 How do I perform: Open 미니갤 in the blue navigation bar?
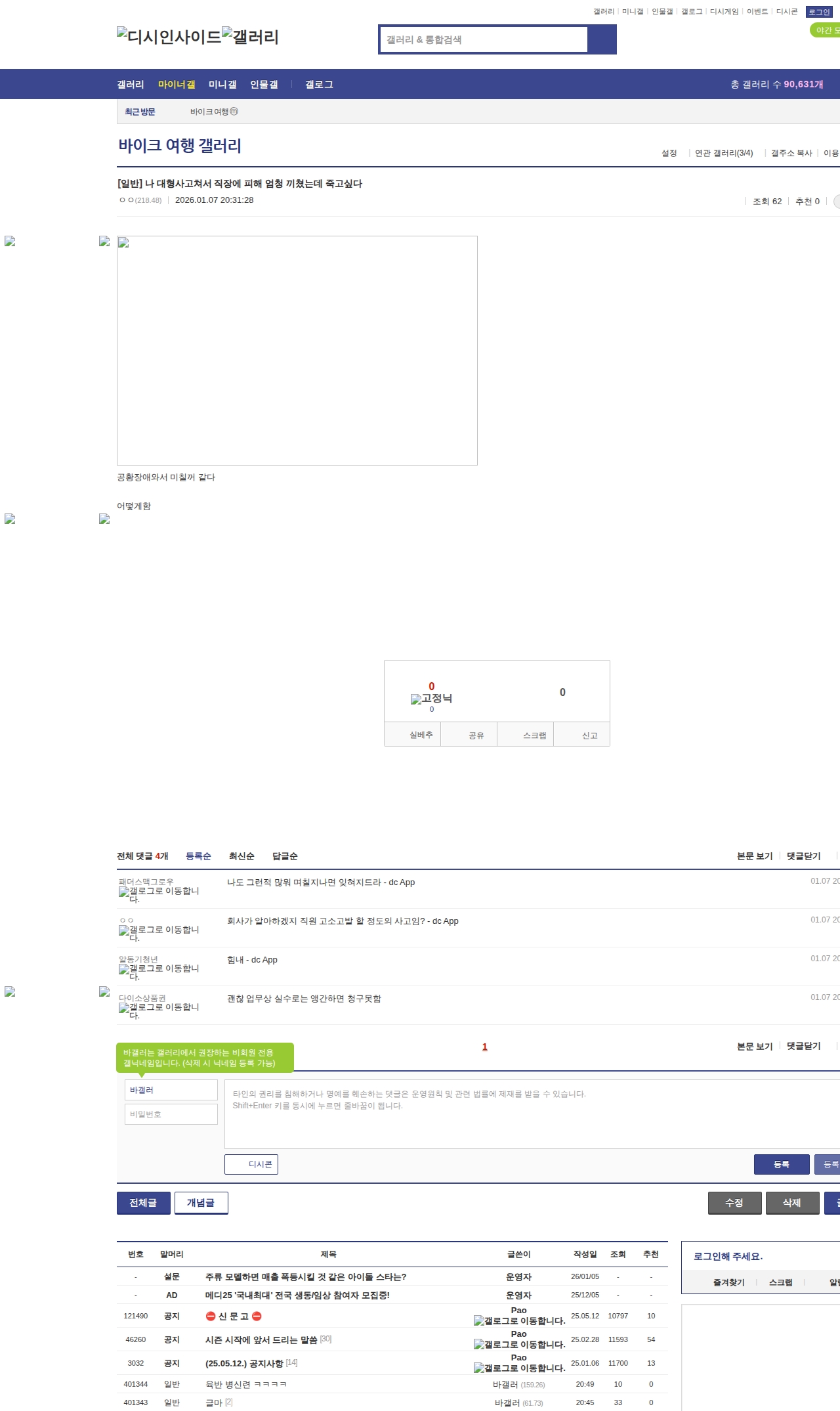[222, 84]
